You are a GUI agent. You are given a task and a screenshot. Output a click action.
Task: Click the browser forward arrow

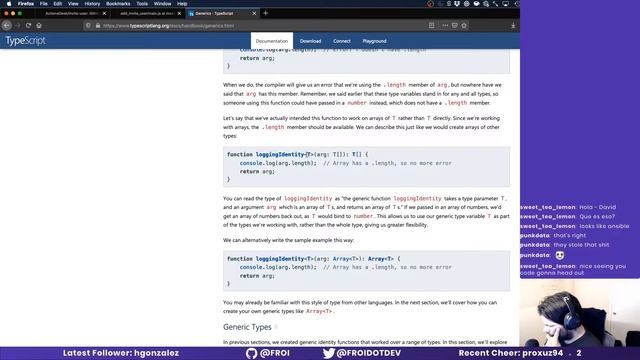[17, 25]
